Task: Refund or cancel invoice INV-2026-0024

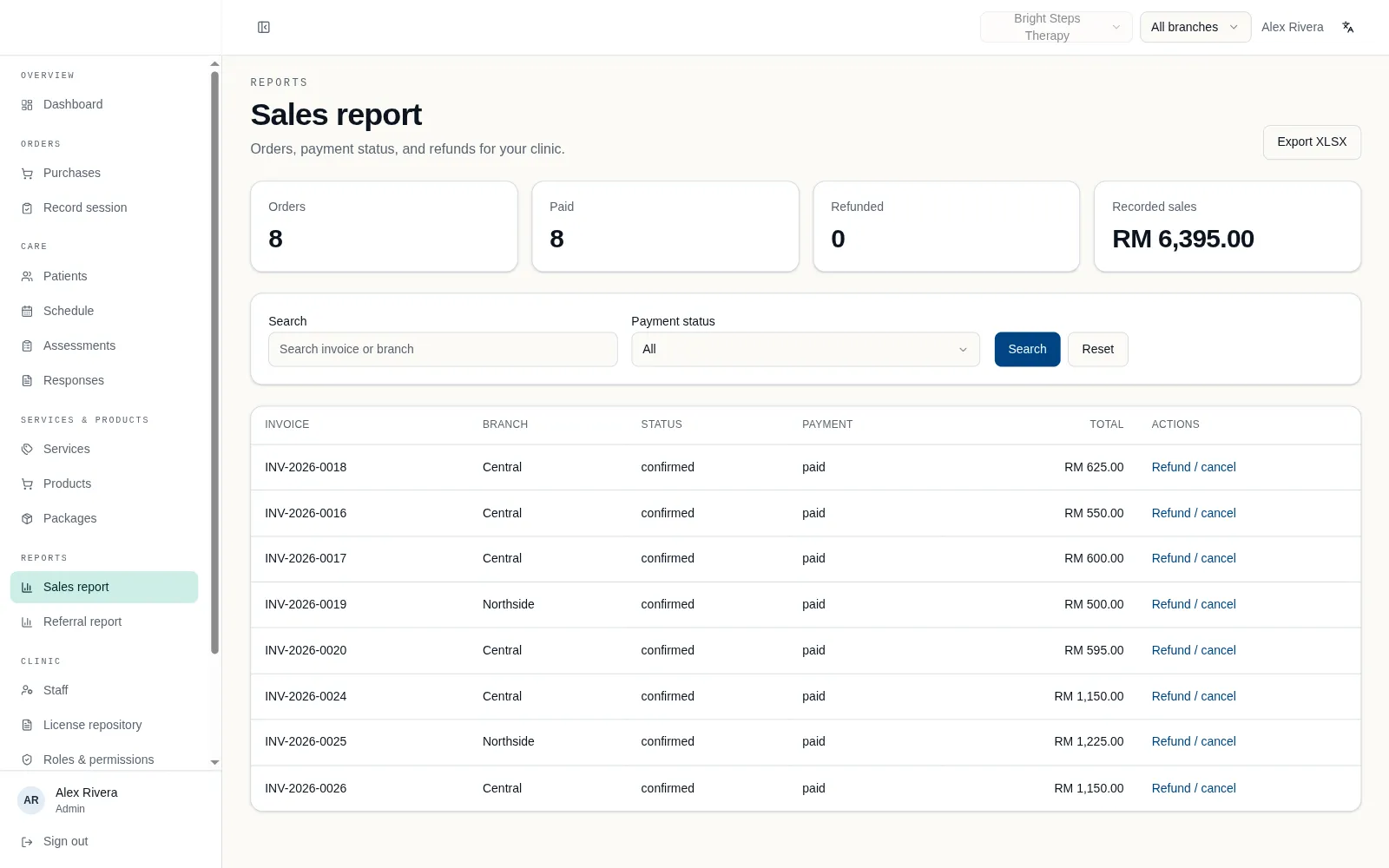Action: click(x=1194, y=696)
